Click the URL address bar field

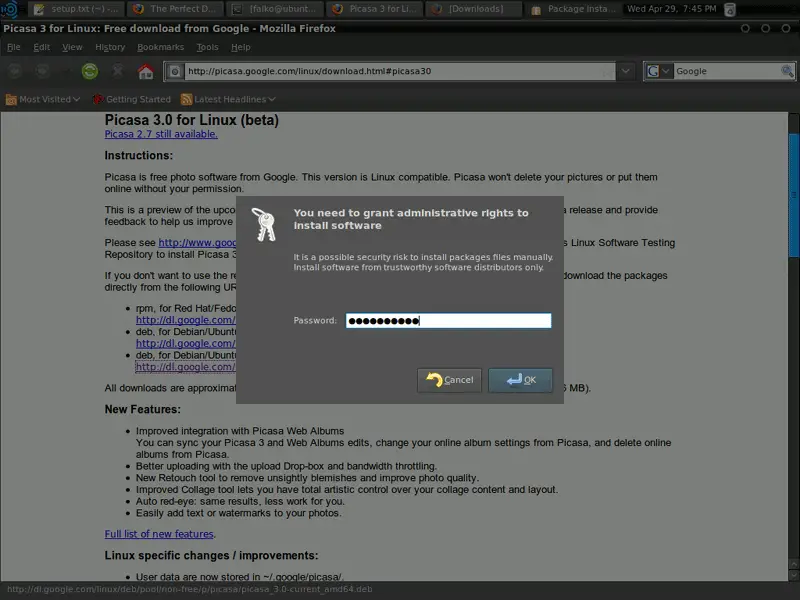400,71
